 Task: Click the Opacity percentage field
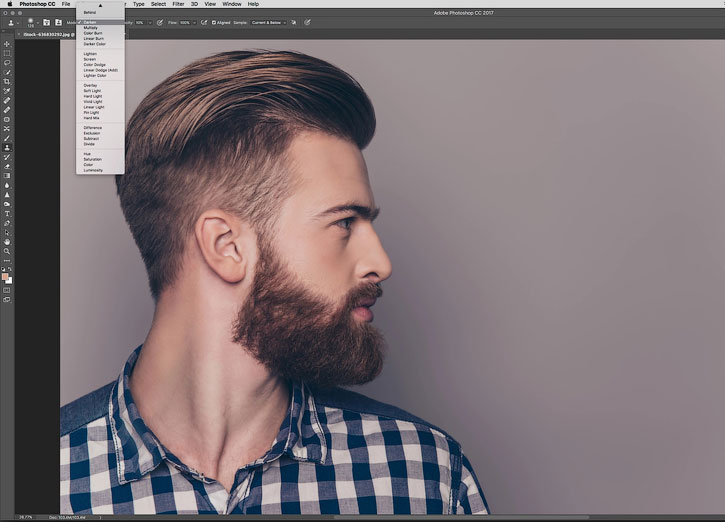point(140,22)
